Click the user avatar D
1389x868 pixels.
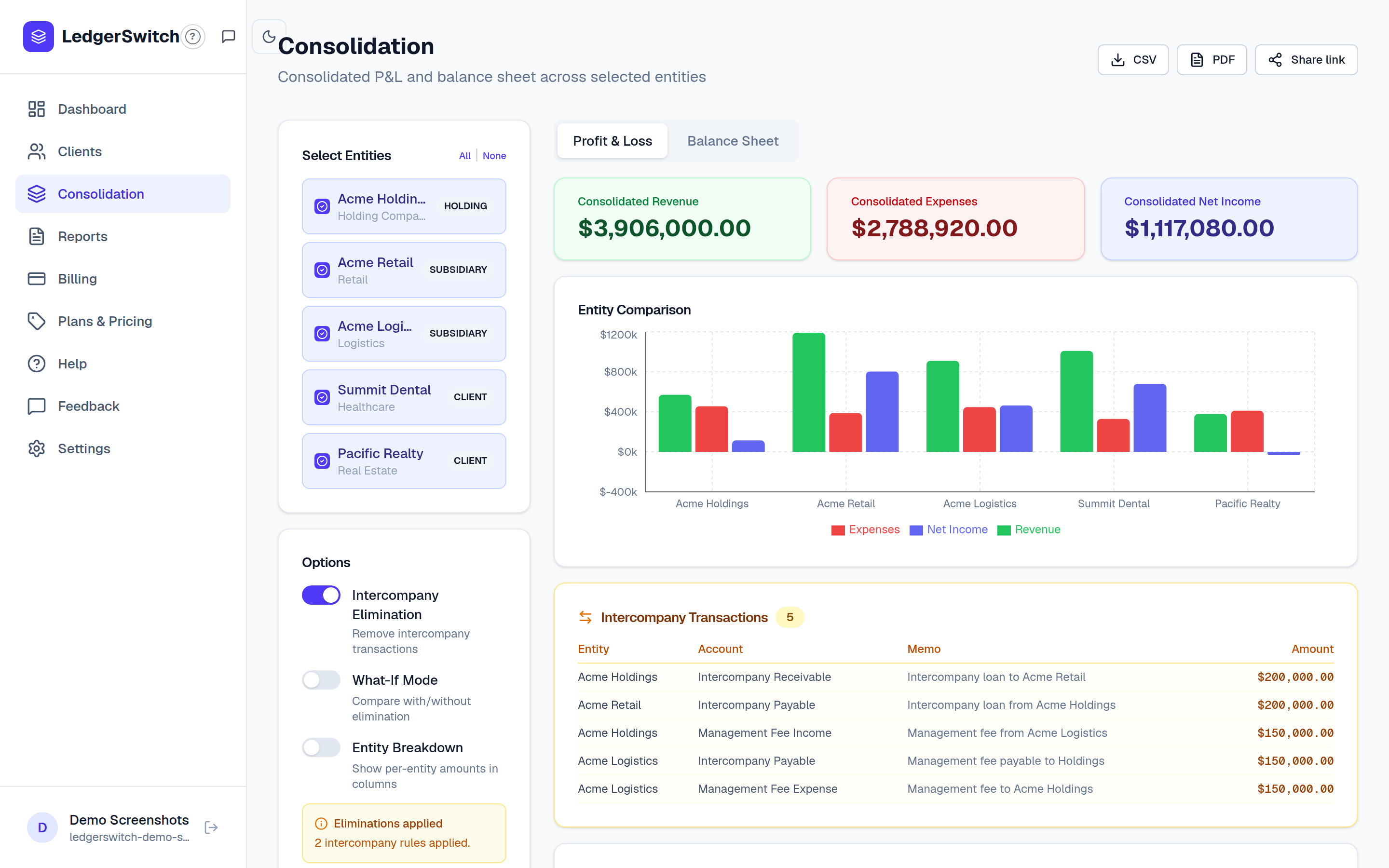[x=42, y=827]
